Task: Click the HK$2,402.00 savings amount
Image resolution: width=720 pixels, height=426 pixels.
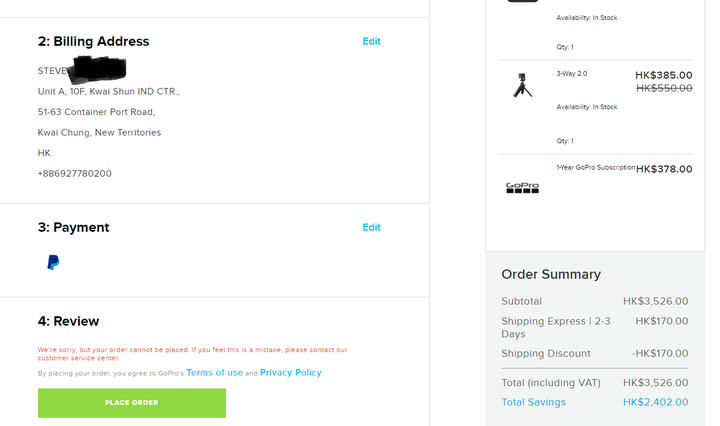Action: click(x=656, y=402)
